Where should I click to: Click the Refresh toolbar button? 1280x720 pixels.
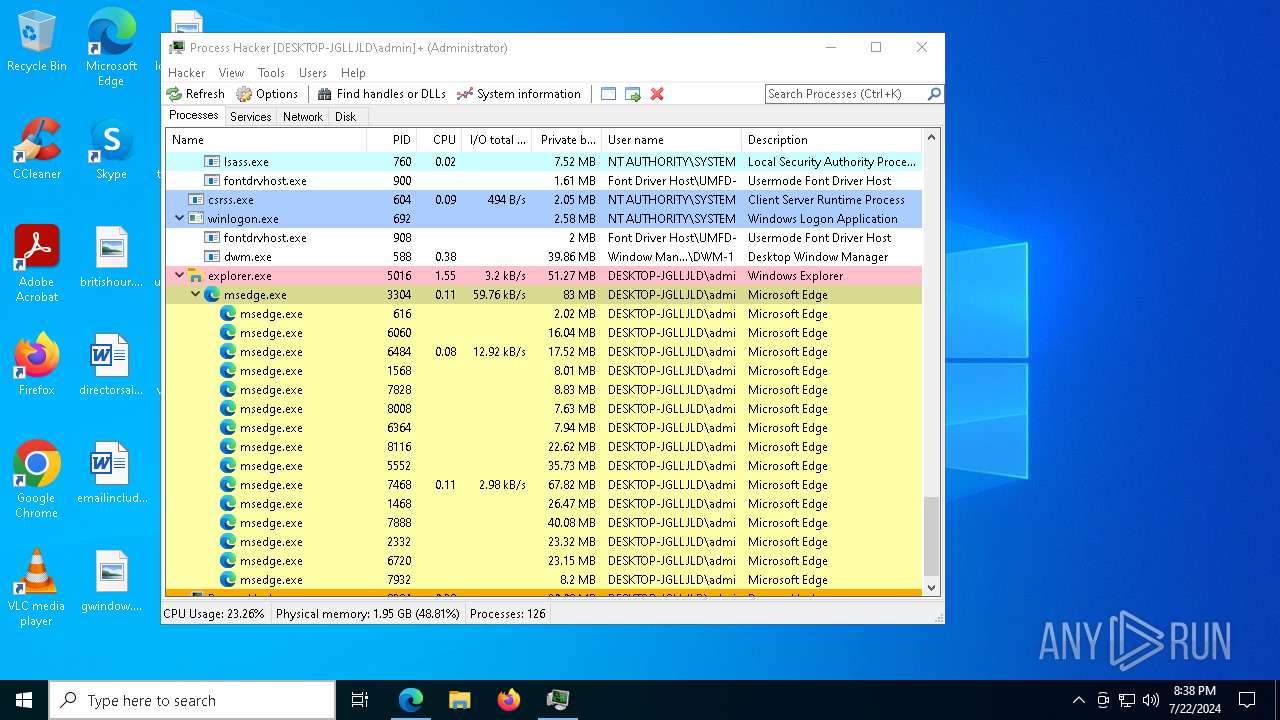196,94
